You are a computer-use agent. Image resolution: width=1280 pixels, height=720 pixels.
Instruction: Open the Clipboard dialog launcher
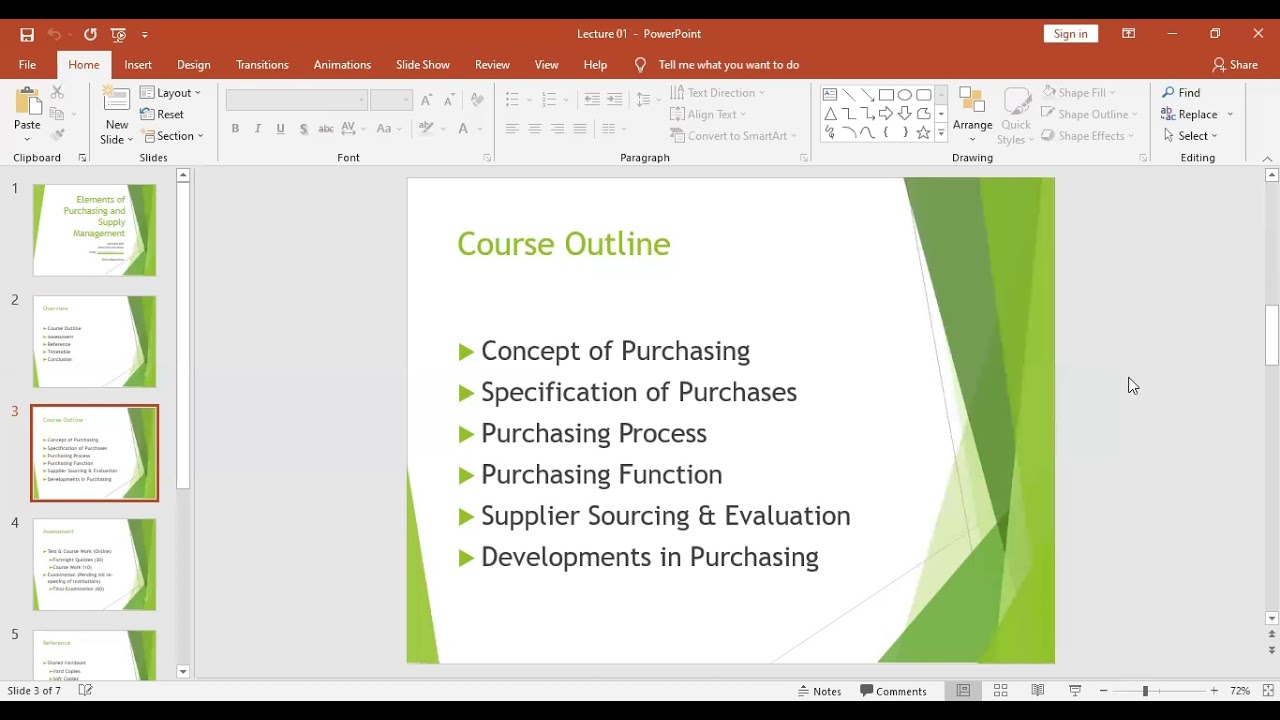tap(82, 158)
